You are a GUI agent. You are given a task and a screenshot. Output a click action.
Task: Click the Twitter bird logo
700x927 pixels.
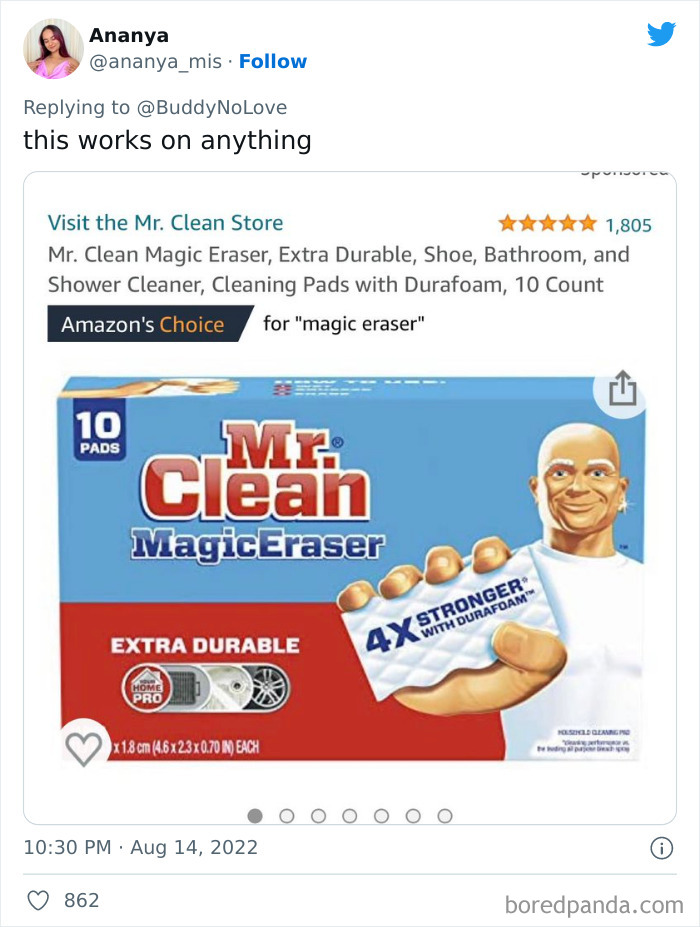(661, 34)
